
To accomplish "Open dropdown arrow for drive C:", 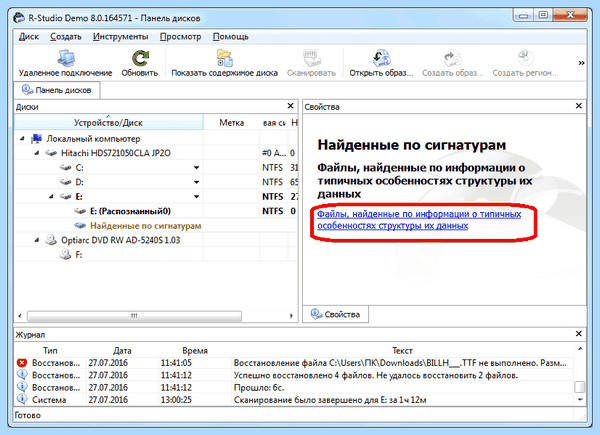I will pos(196,168).
